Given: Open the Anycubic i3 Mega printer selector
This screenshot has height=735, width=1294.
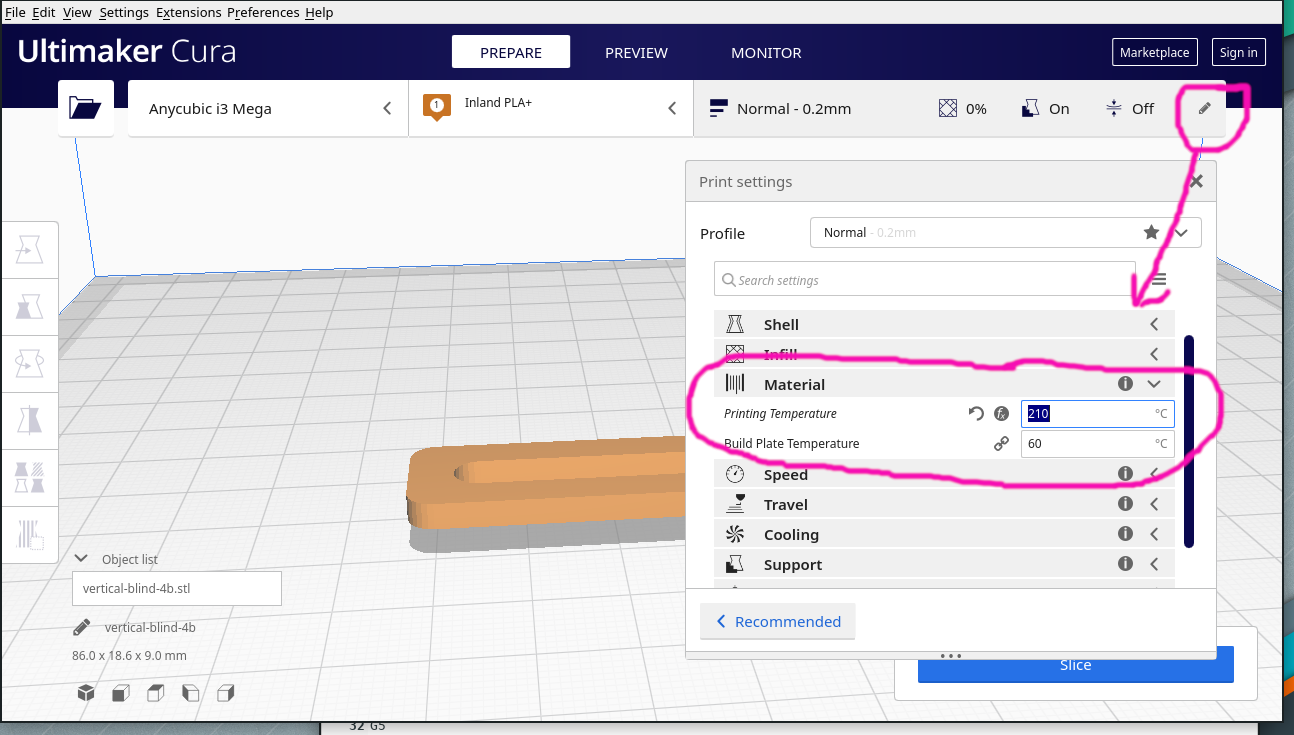Looking at the screenshot, I should tap(268, 108).
